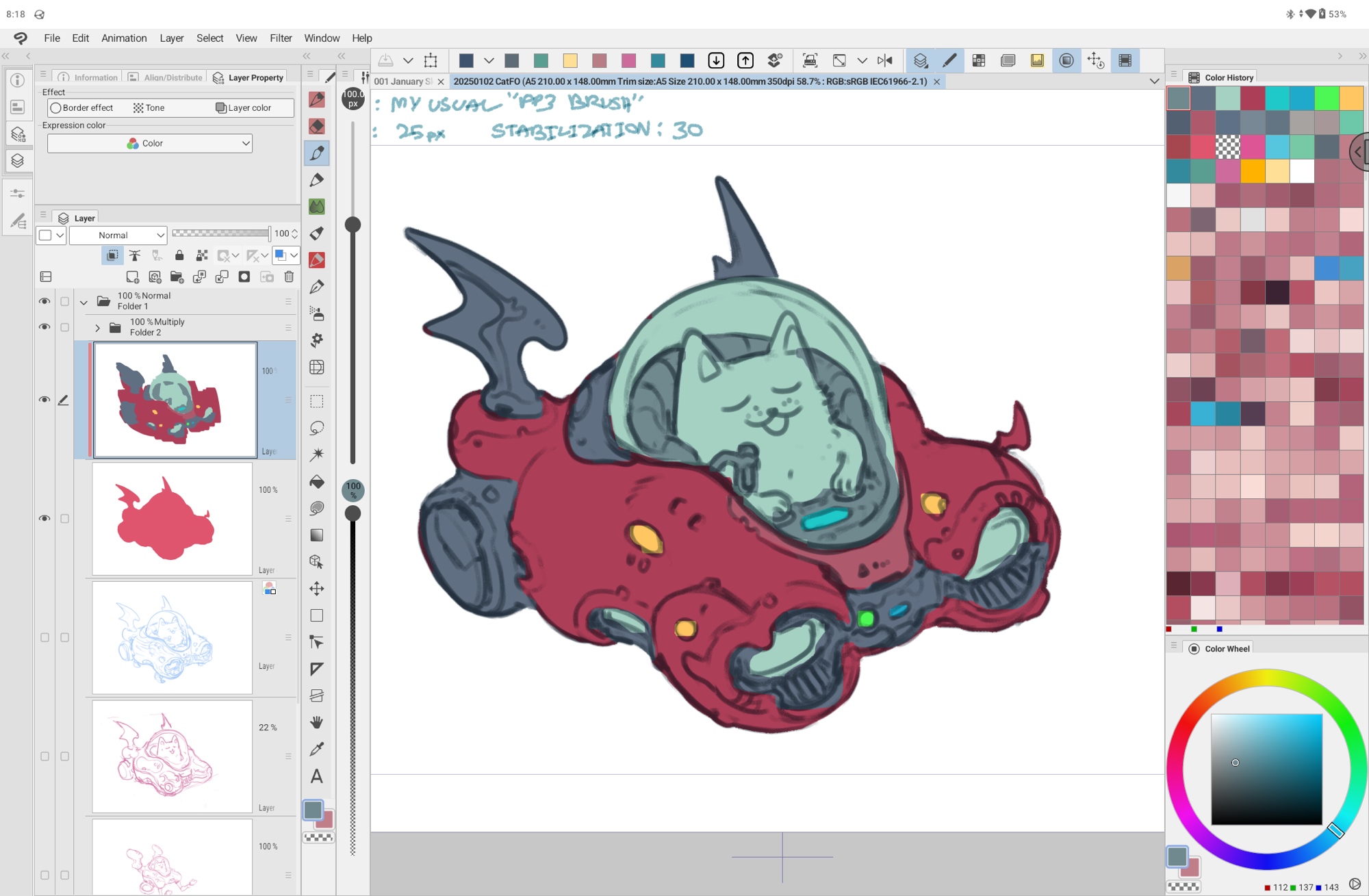Open the Filter menu
Image resolution: width=1369 pixels, height=896 pixels.
point(280,38)
